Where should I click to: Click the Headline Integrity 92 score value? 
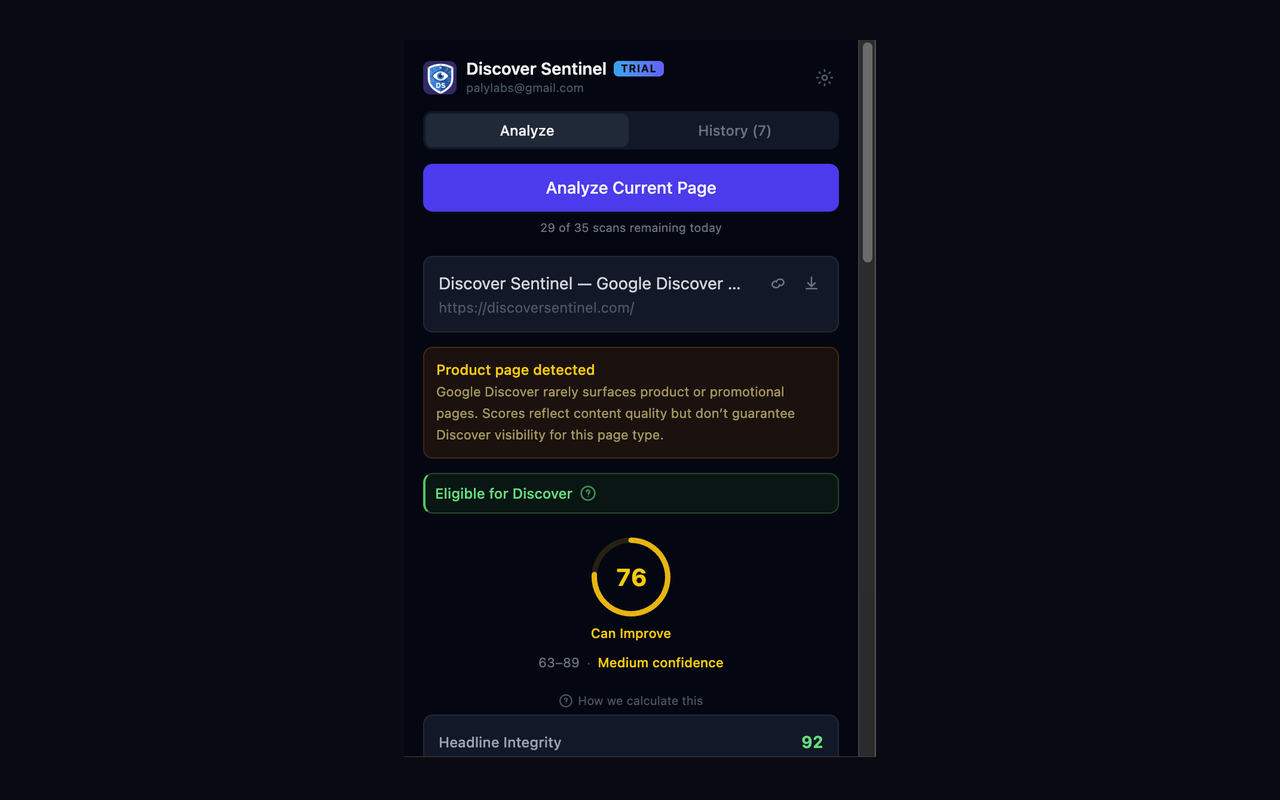(x=812, y=742)
